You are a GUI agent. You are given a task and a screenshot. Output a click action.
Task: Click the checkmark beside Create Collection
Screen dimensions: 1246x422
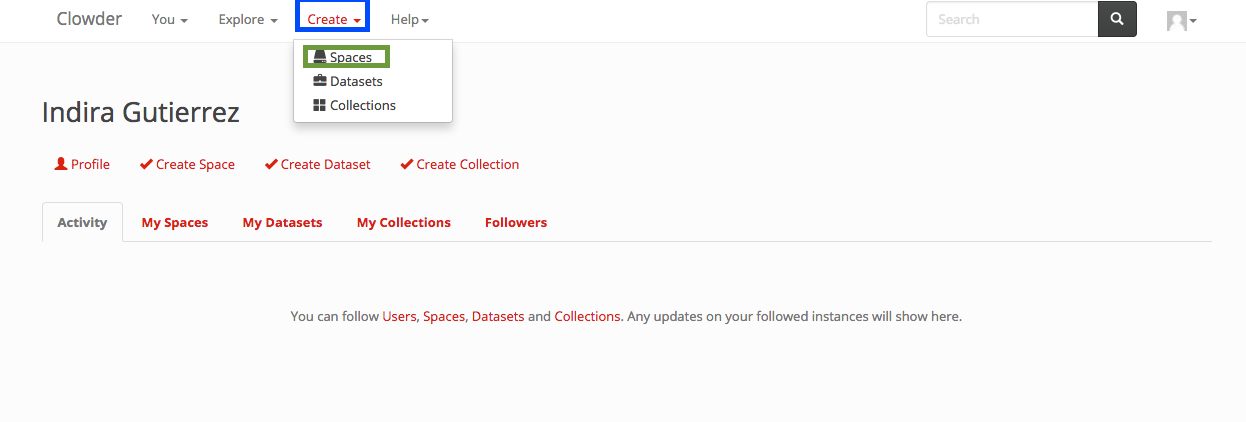click(406, 164)
